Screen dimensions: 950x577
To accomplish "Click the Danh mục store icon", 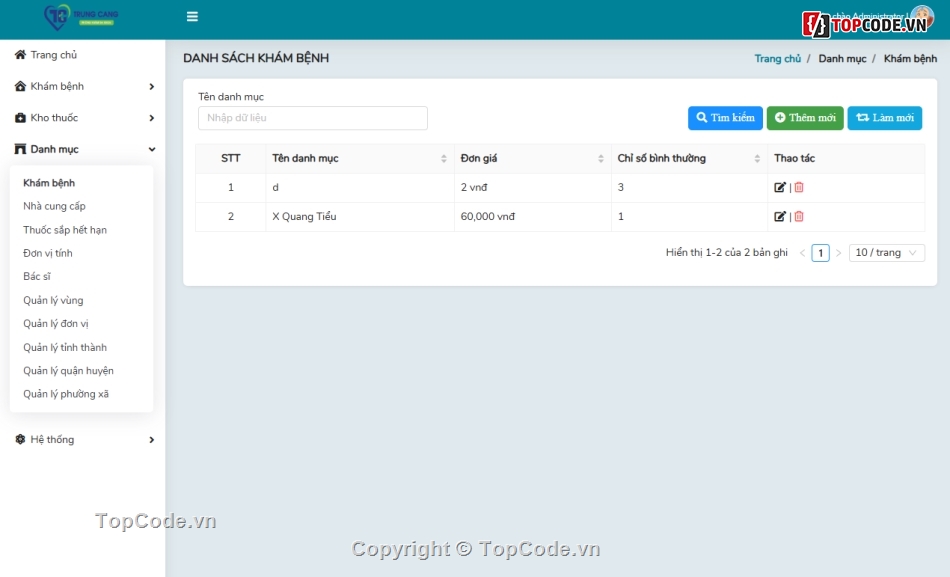I will [x=20, y=149].
